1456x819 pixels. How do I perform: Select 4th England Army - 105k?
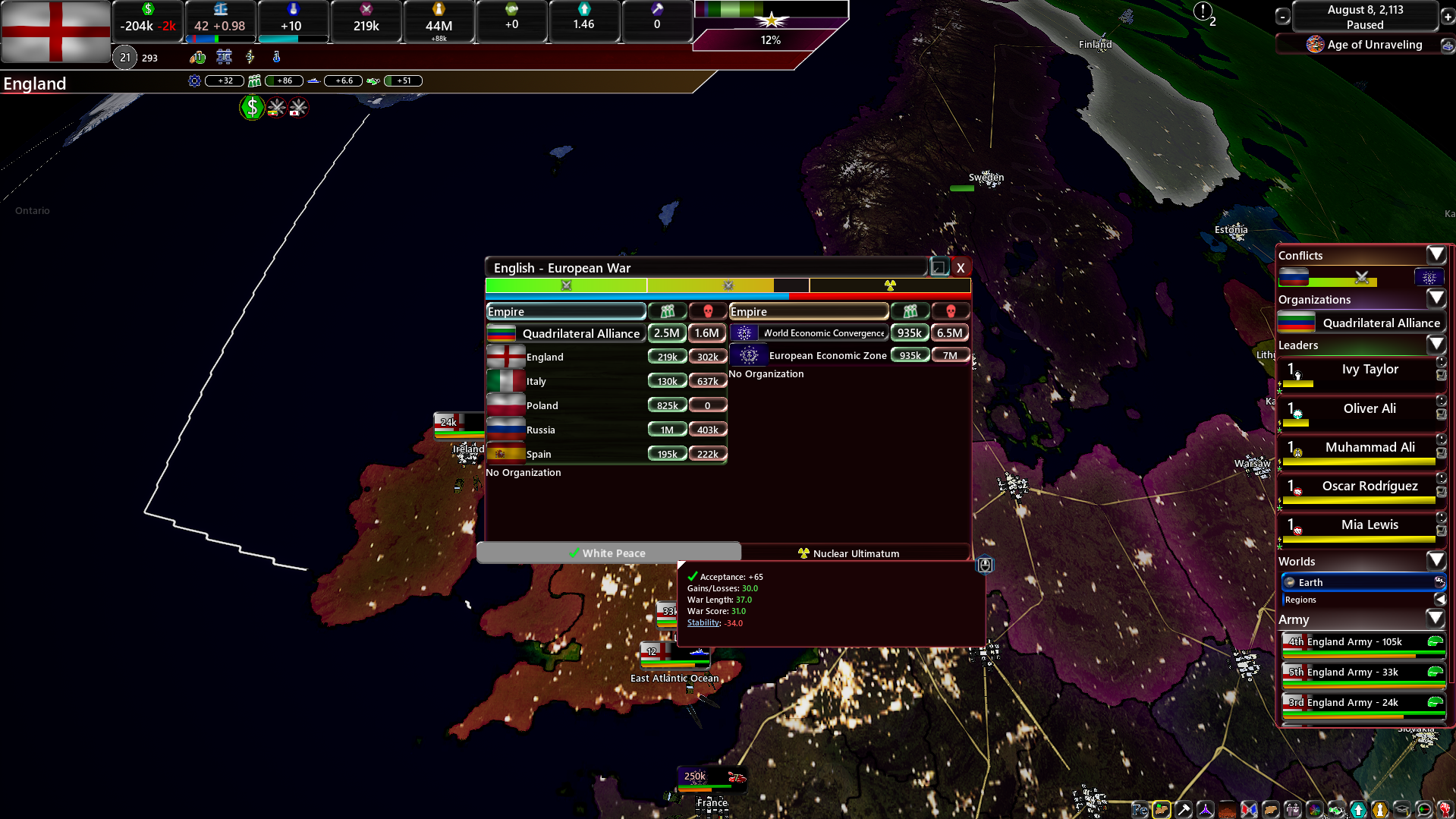1363,644
